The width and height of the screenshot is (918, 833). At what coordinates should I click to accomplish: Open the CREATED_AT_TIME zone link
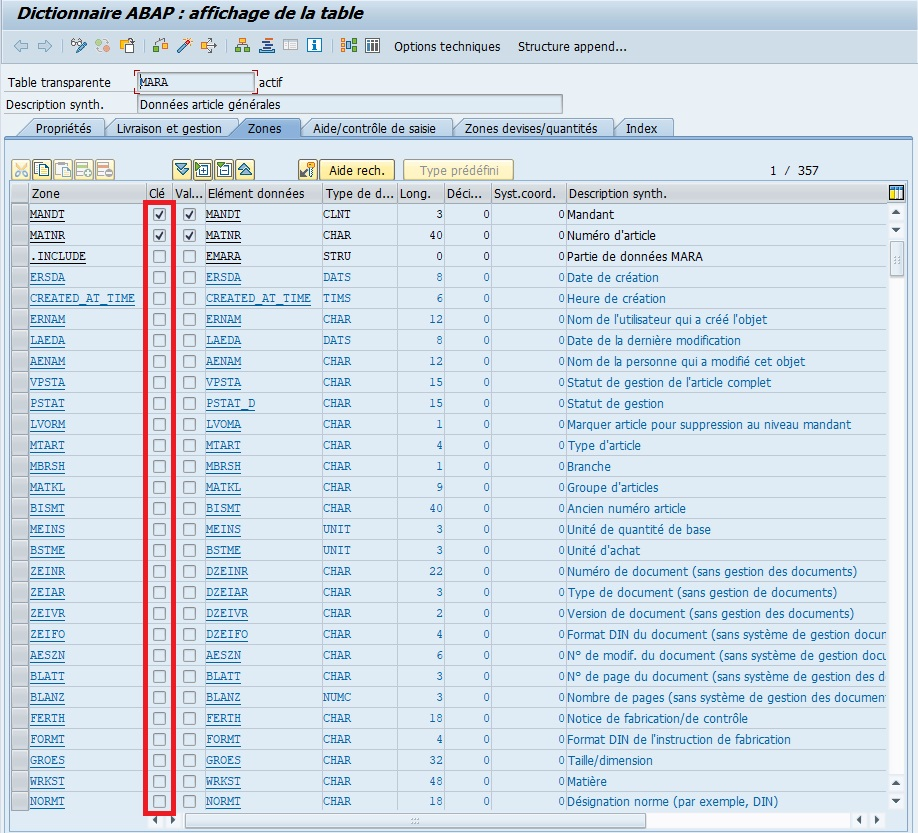point(82,299)
